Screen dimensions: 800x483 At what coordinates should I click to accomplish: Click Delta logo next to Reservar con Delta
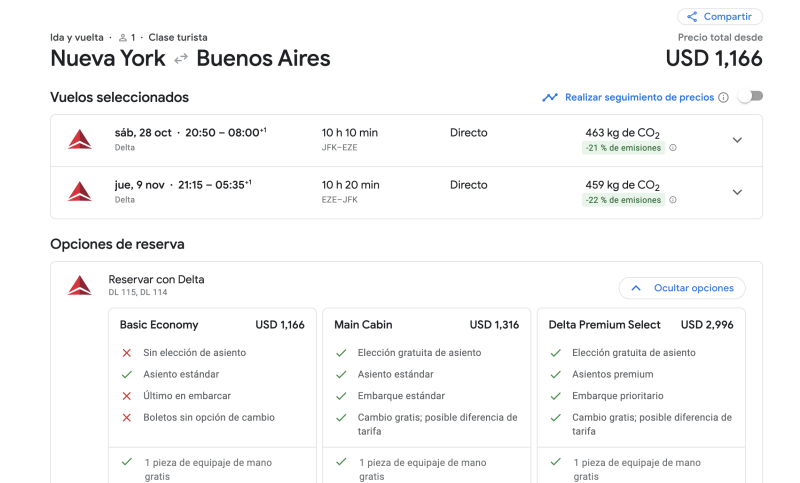80,286
